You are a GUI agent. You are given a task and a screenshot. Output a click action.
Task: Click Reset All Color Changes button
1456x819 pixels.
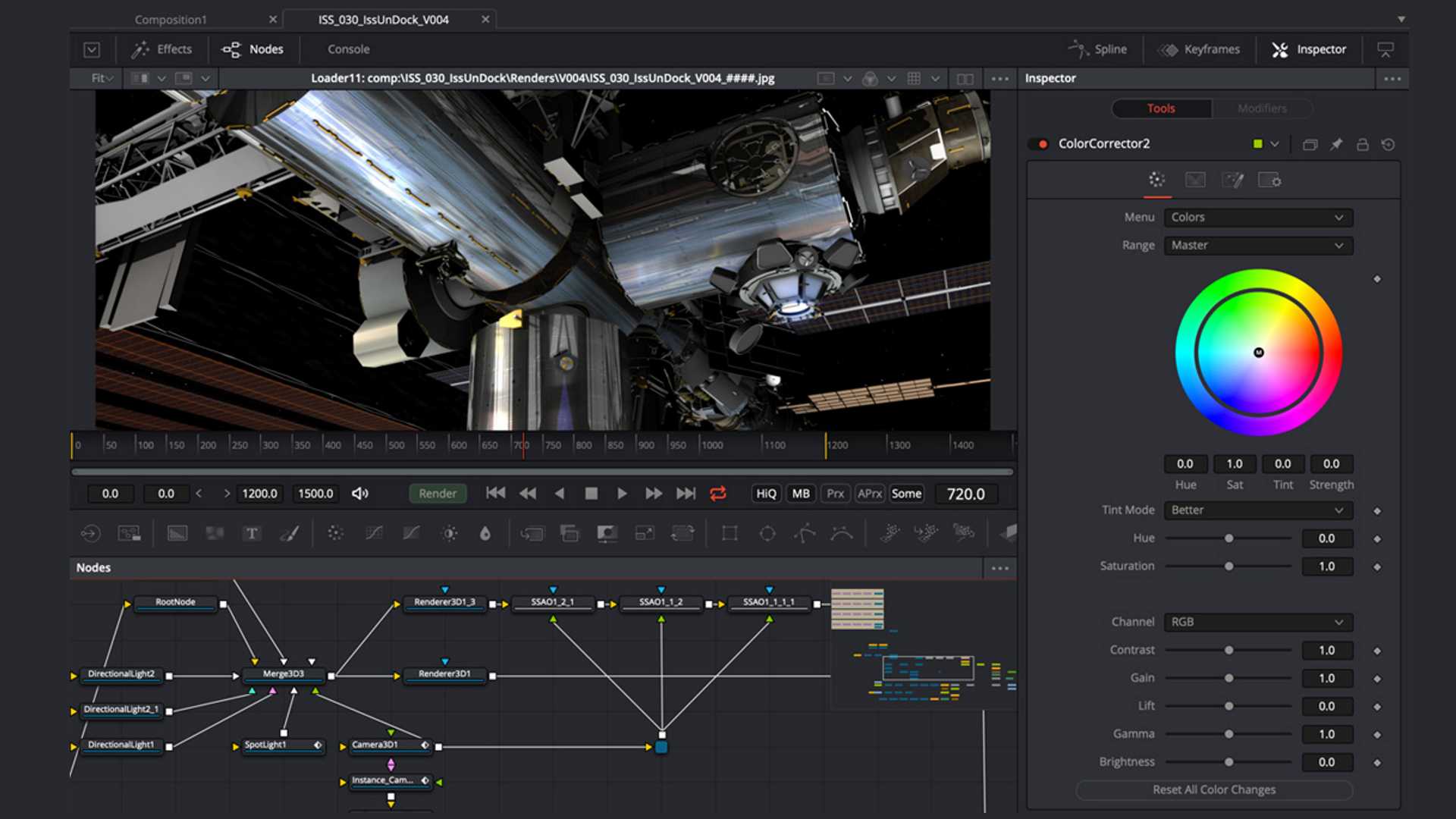1214,789
